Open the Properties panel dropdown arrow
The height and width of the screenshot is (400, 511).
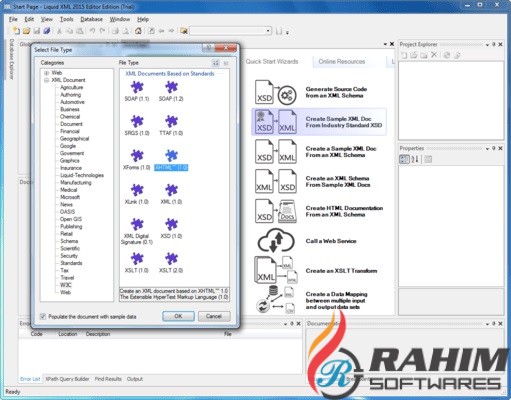tap(487, 148)
